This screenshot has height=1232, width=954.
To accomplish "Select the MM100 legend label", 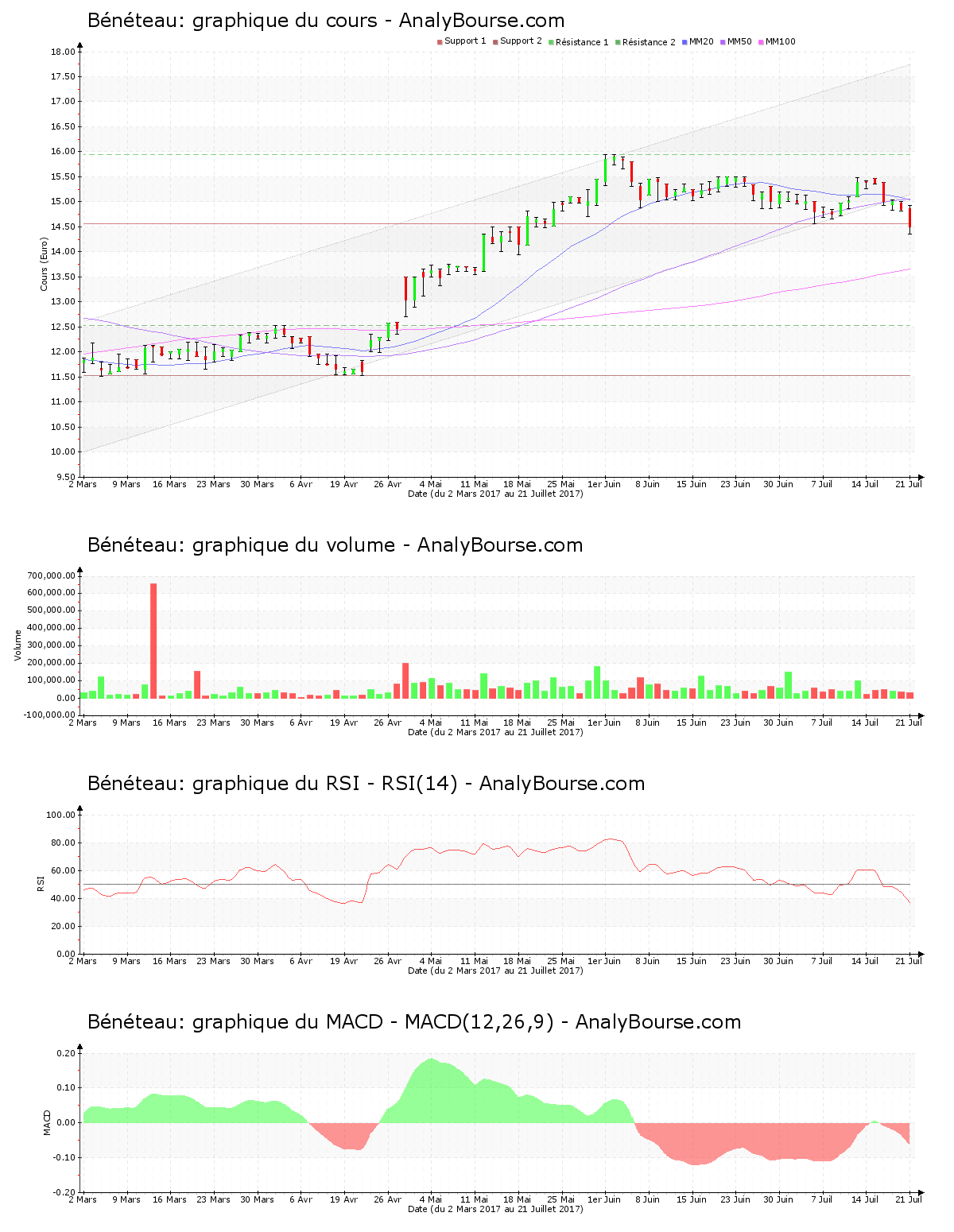I will [780, 41].
